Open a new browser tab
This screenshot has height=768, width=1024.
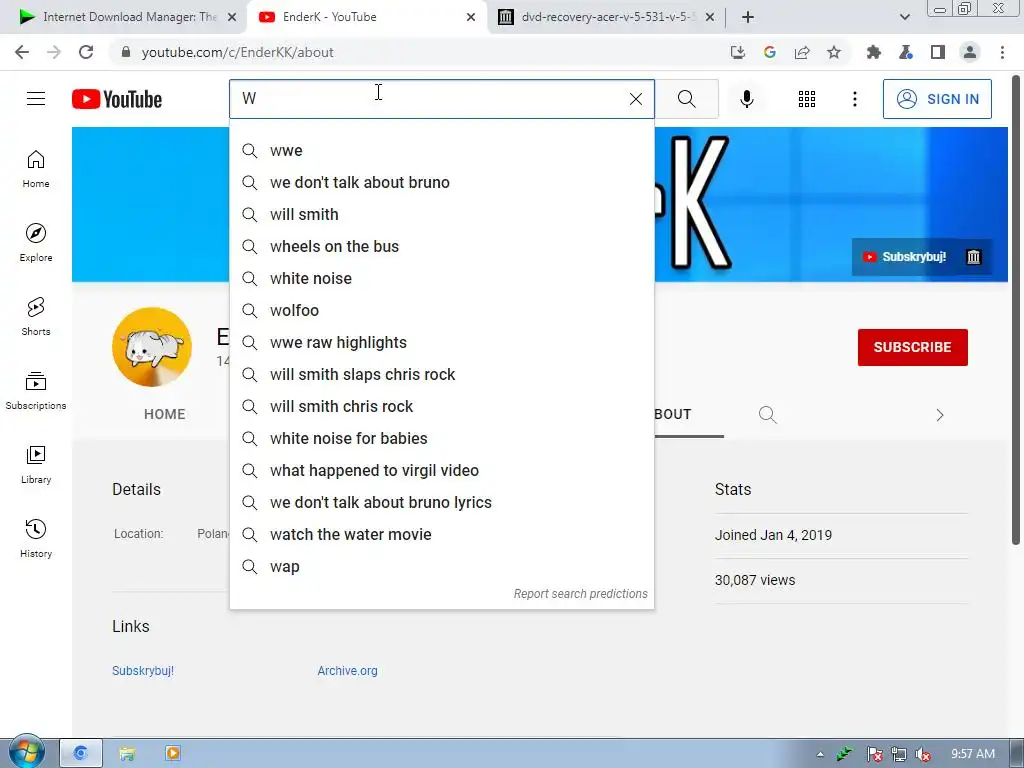(748, 17)
